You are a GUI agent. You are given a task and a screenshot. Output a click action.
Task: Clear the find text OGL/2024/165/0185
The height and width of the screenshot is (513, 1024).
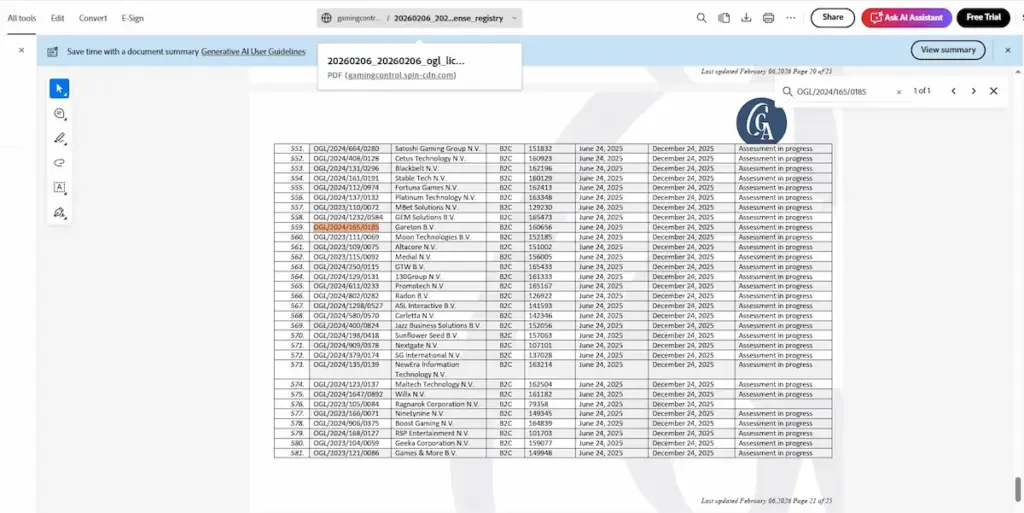899,92
